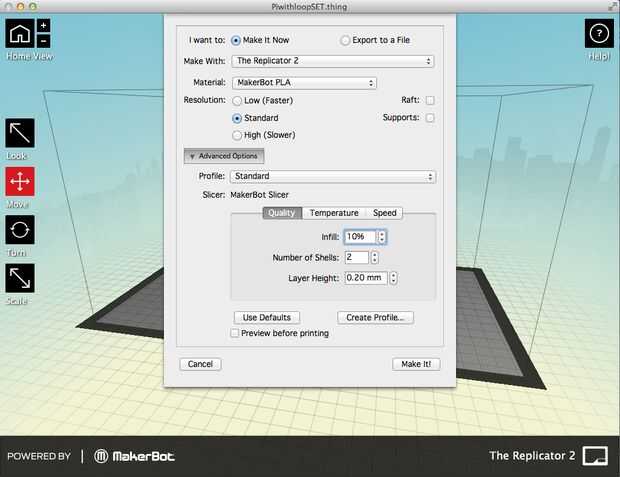
Task: Select High (Slower) resolution
Action: (x=237, y=135)
